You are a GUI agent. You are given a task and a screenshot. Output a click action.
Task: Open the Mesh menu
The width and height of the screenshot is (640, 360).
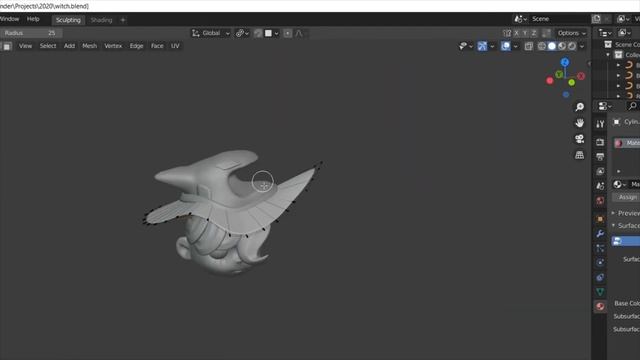coord(89,46)
